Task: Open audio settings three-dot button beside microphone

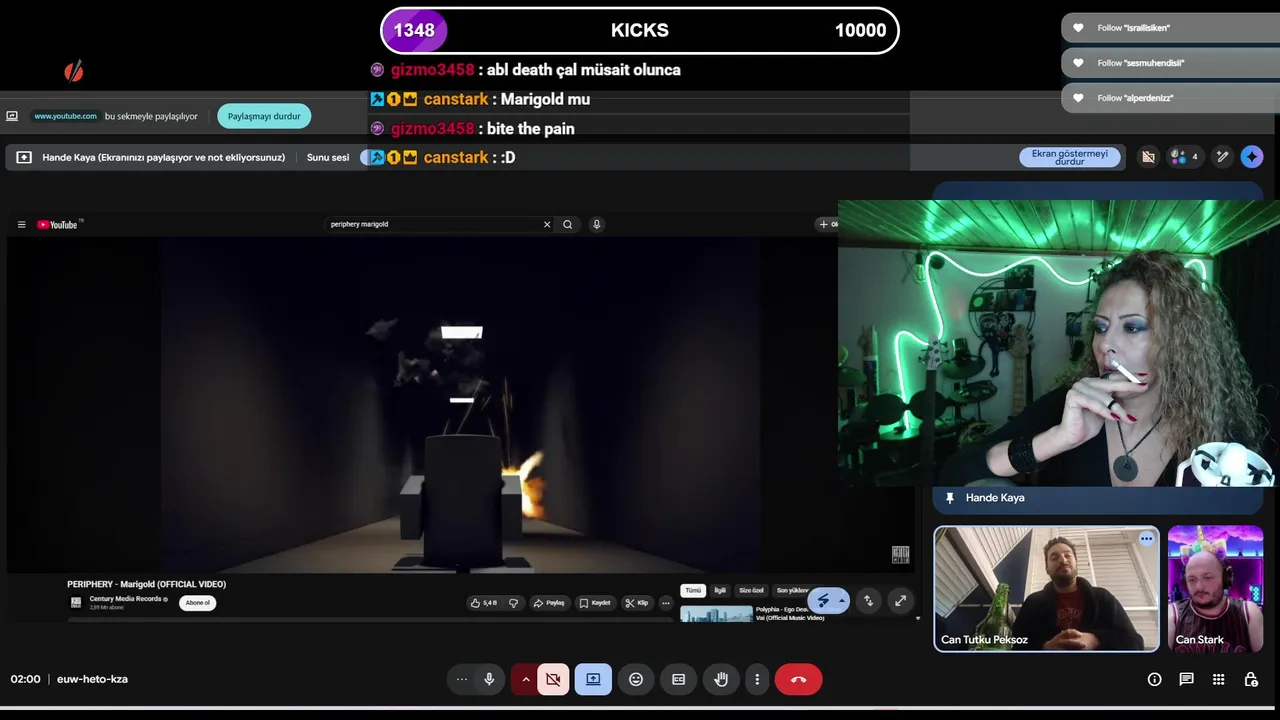Action: (x=462, y=679)
